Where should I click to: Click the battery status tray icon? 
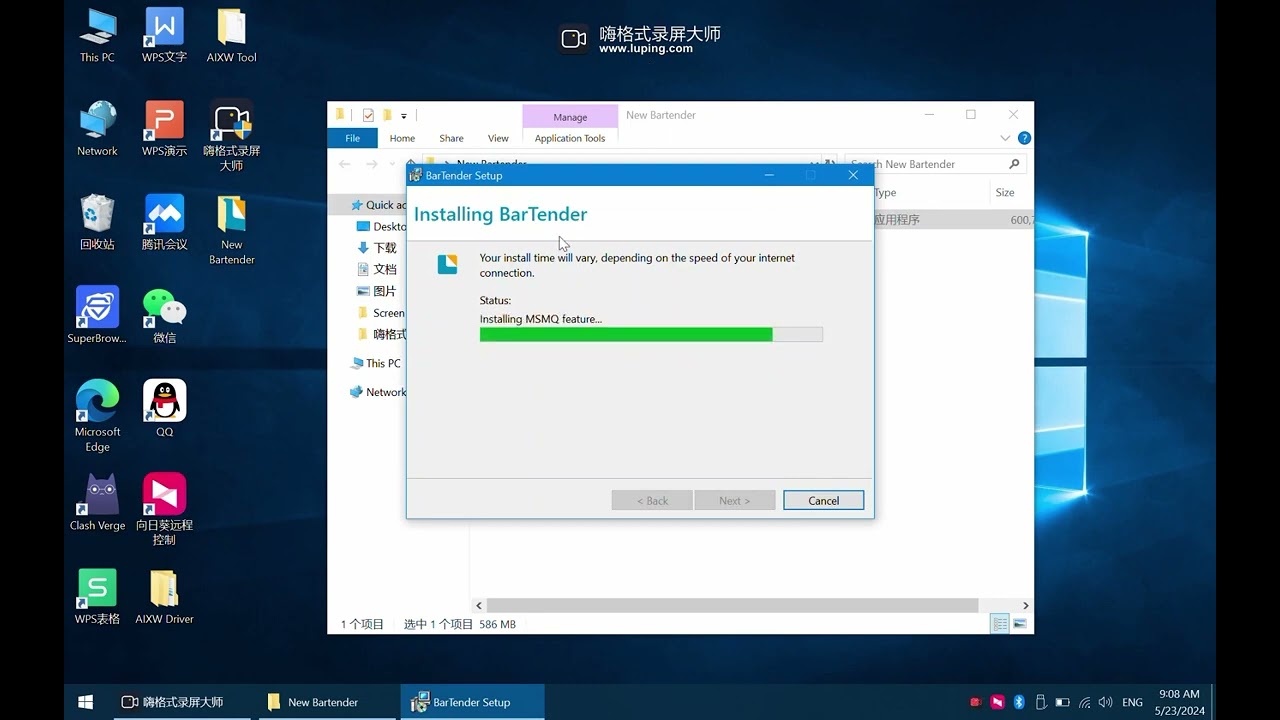point(1062,702)
